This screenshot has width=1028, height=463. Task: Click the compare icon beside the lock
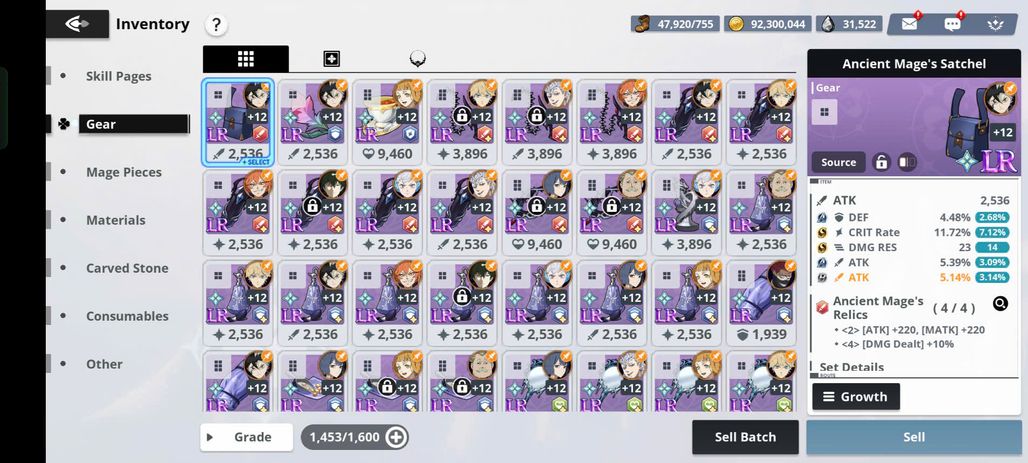click(x=905, y=162)
